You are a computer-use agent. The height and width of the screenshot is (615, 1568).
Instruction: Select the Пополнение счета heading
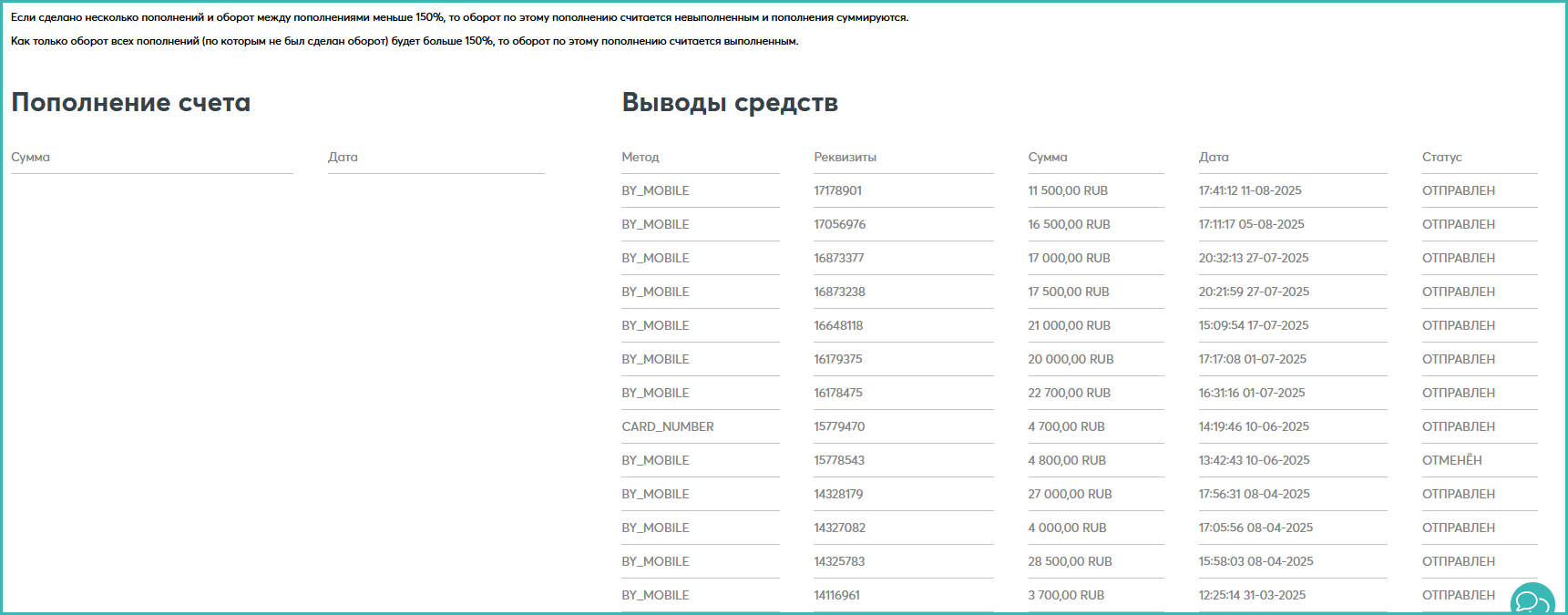click(131, 102)
